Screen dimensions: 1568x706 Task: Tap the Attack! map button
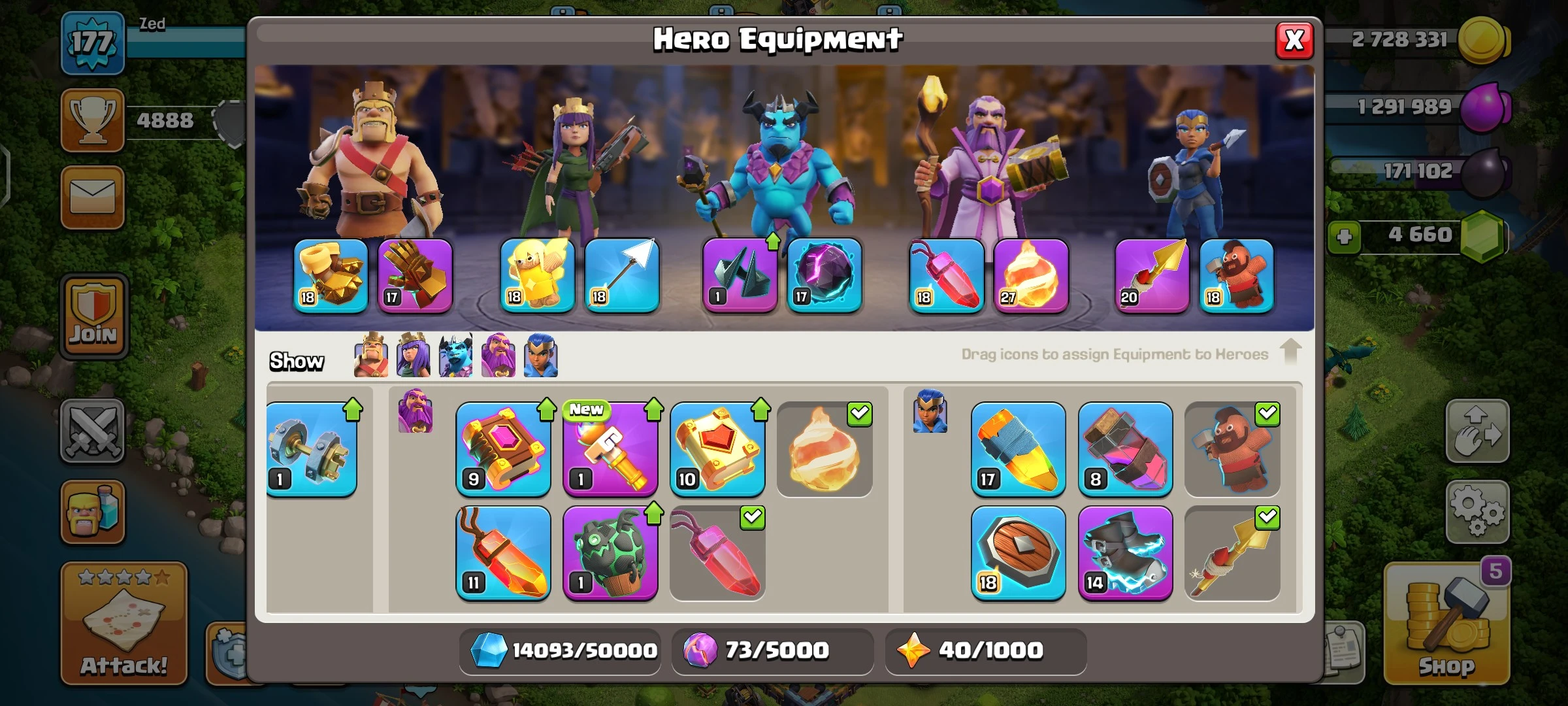(x=124, y=623)
